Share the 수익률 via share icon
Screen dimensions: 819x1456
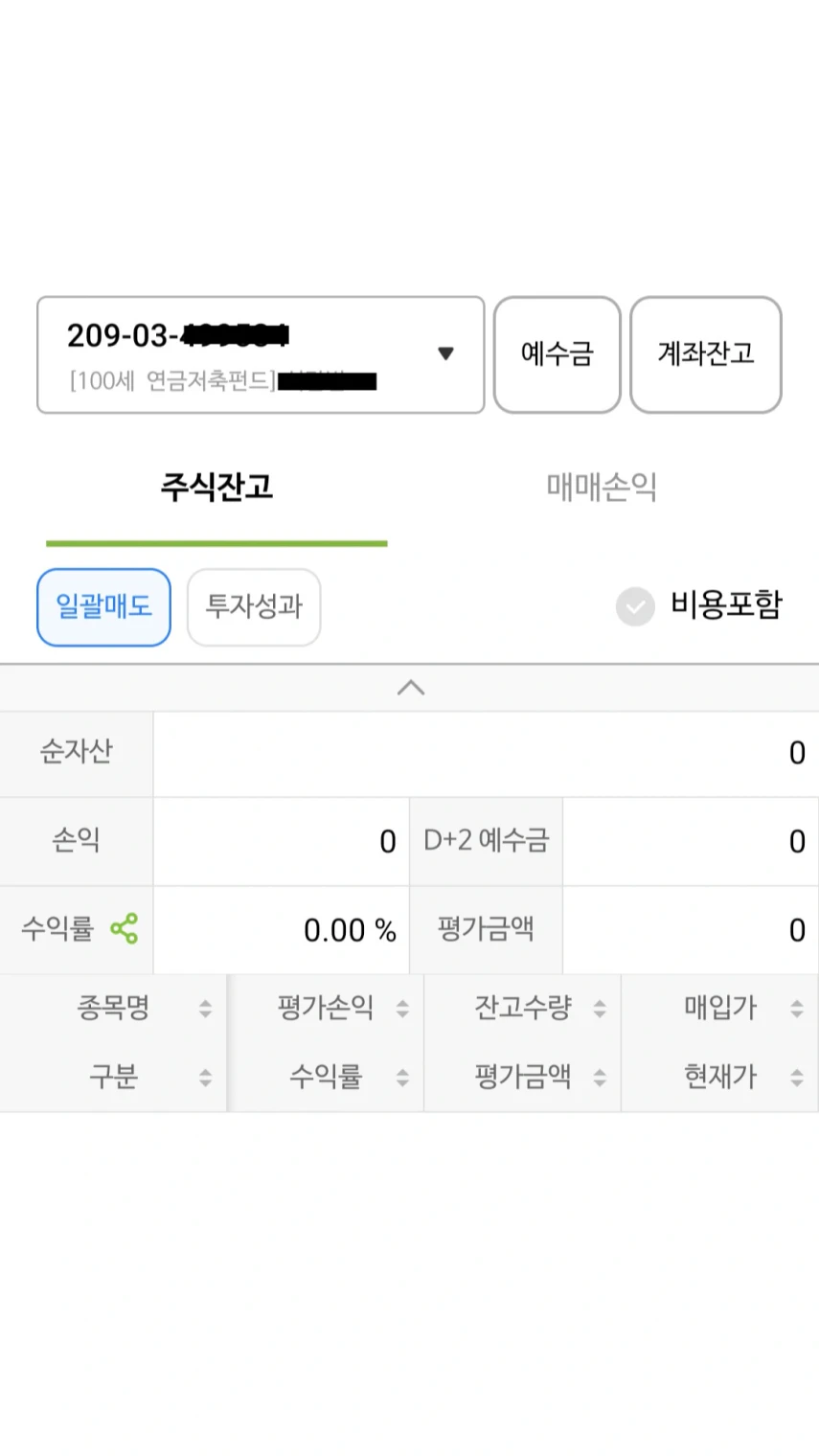(x=125, y=928)
